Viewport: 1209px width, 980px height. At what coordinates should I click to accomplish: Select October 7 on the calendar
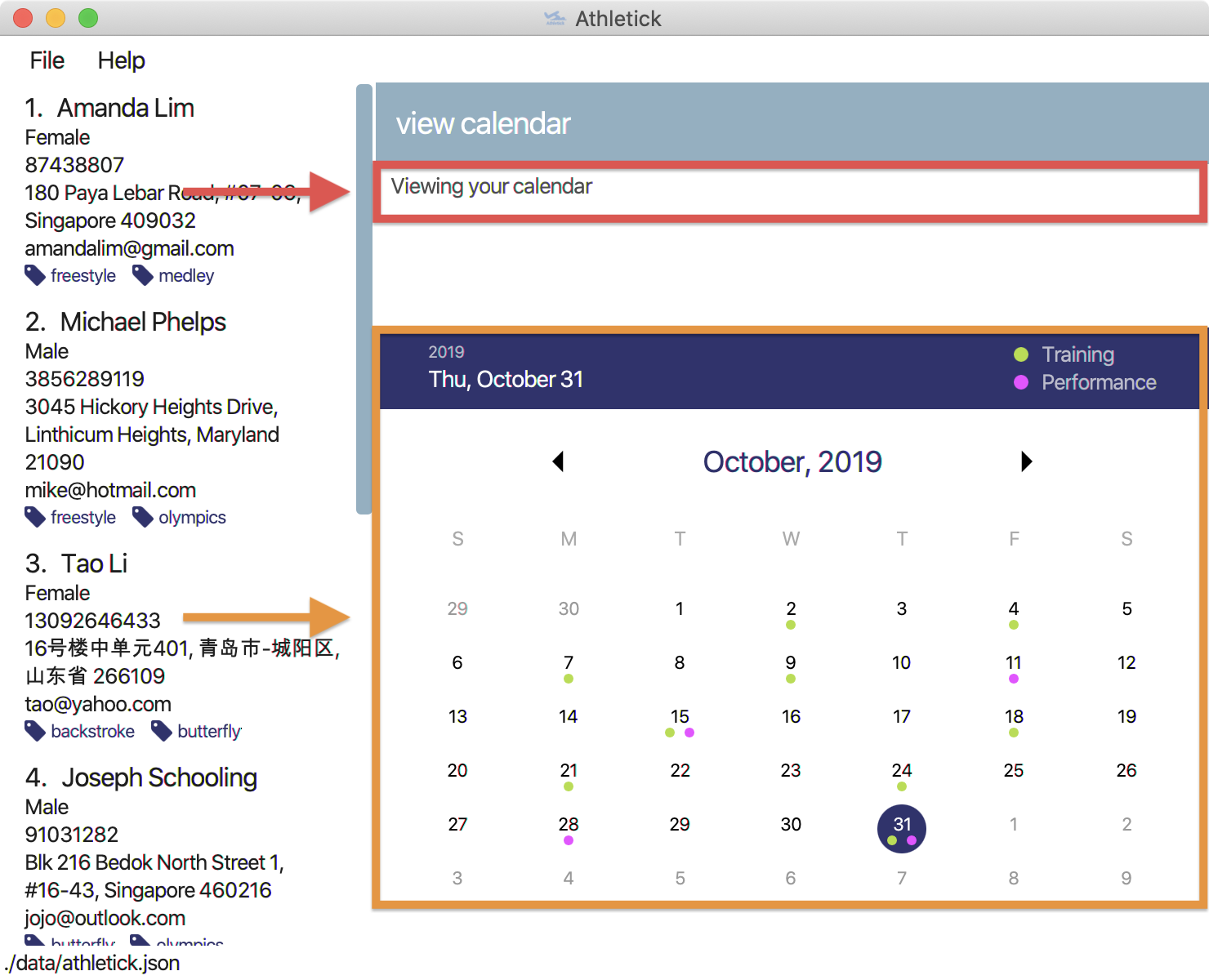(x=569, y=663)
